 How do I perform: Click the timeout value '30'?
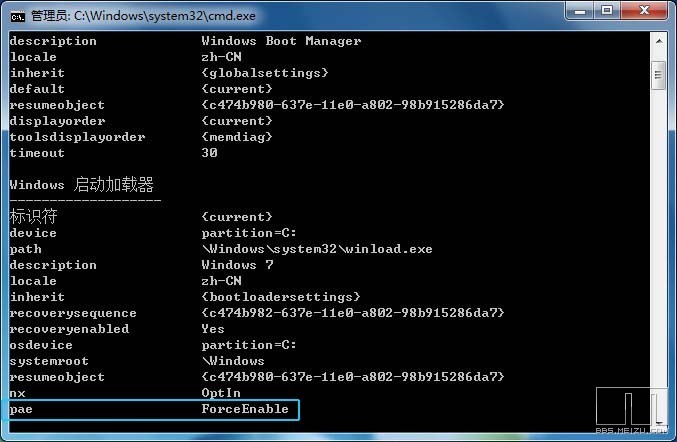pos(209,153)
